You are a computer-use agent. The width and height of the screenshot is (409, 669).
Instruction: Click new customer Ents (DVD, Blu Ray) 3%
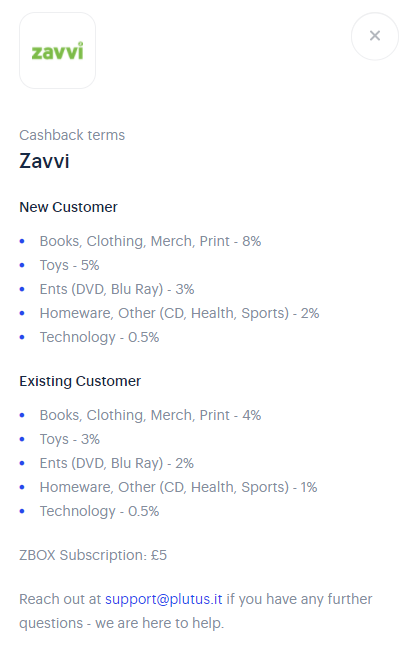point(117,289)
